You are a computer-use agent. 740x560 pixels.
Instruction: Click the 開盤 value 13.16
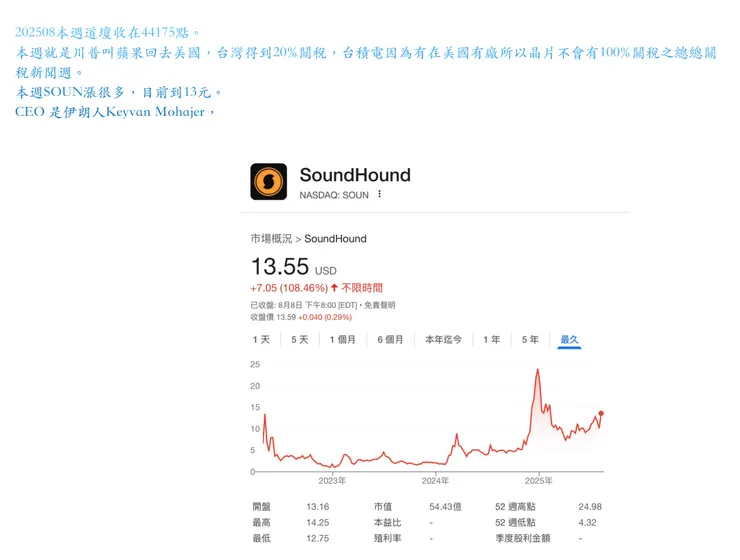pyautogui.click(x=318, y=507)
